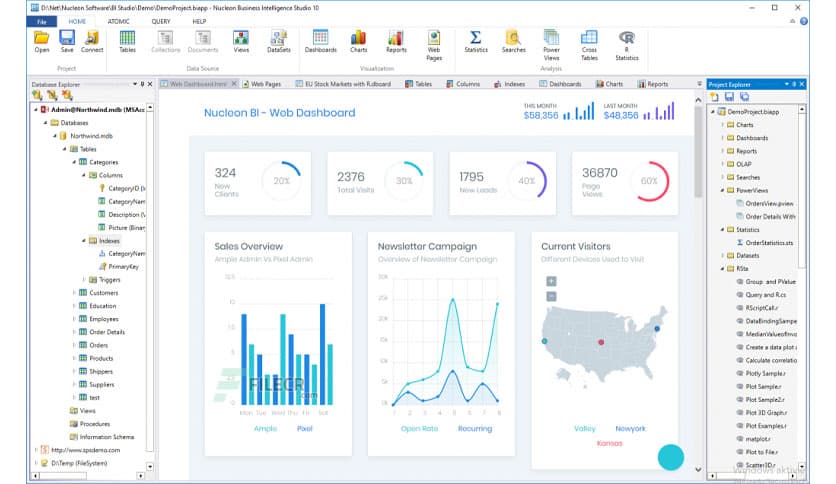
Task: Click second Database Explorer toolbar icon
Action: (x=52, y=95)
